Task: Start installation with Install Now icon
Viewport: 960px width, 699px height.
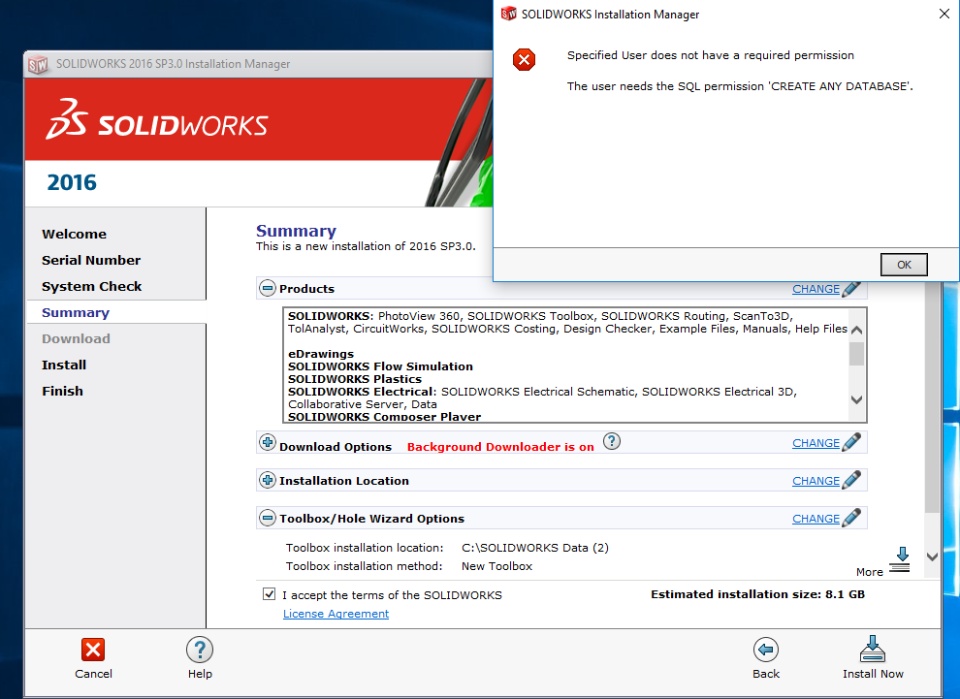Action: coord(872,649)
